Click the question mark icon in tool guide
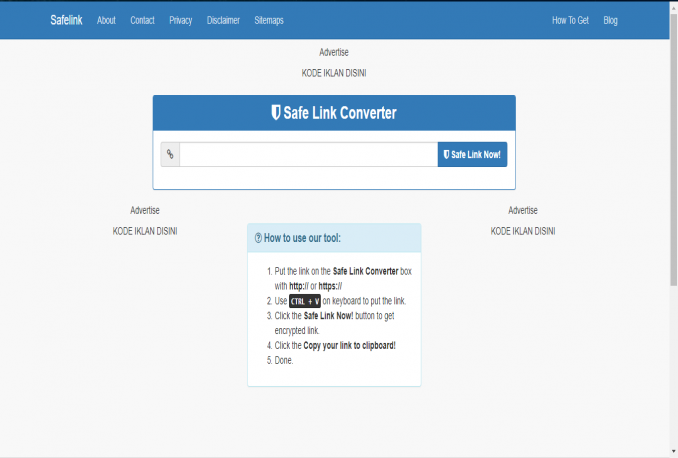678x458 pixels. pyautogui.click(x=259, y=238)
